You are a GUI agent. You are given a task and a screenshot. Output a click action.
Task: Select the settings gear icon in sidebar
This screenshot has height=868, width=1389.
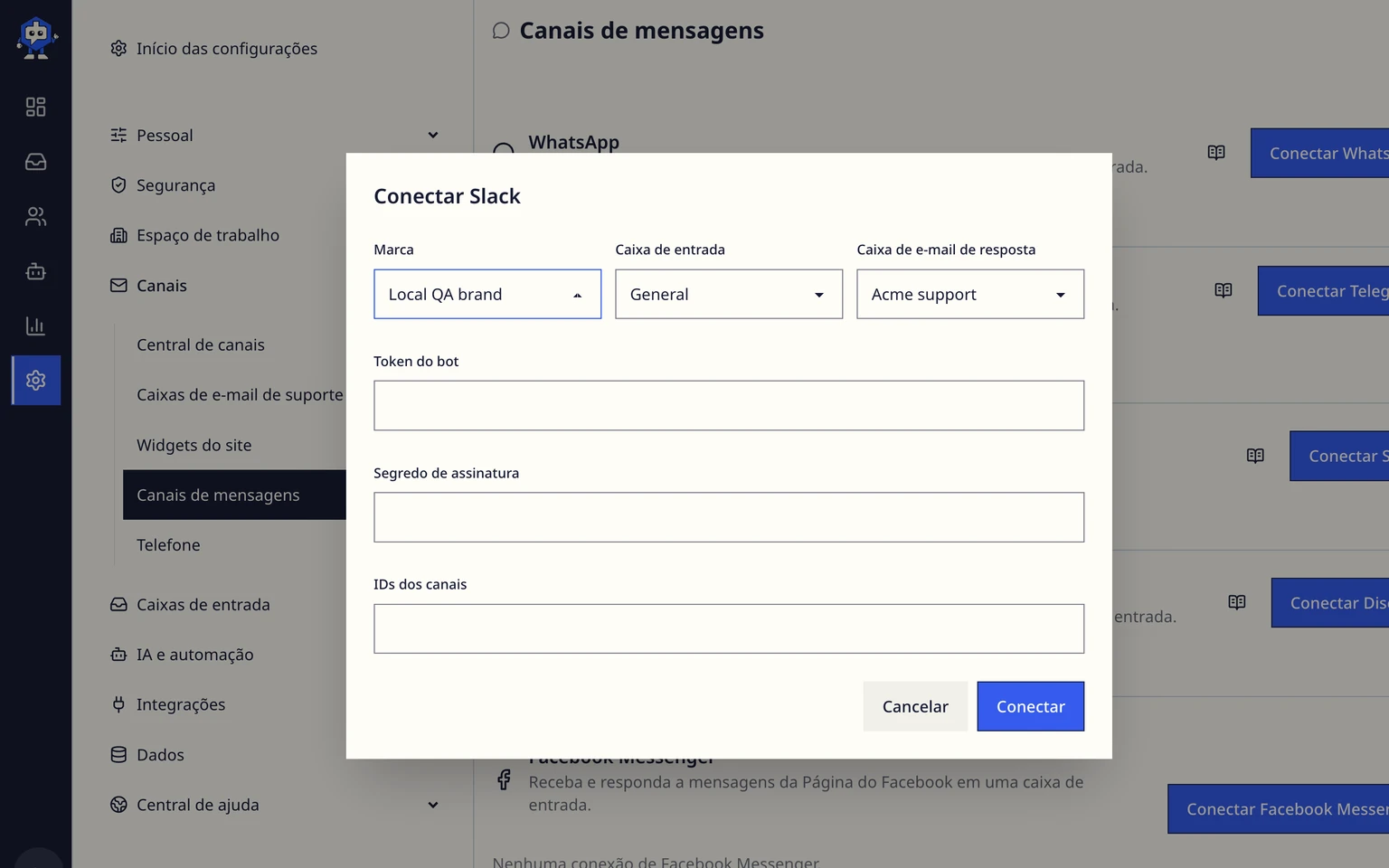[36, 381]
